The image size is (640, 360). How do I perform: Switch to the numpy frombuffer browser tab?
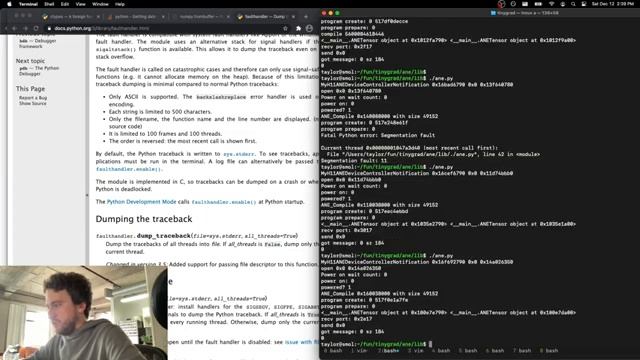pyautogui.click(x=200, y=17)
